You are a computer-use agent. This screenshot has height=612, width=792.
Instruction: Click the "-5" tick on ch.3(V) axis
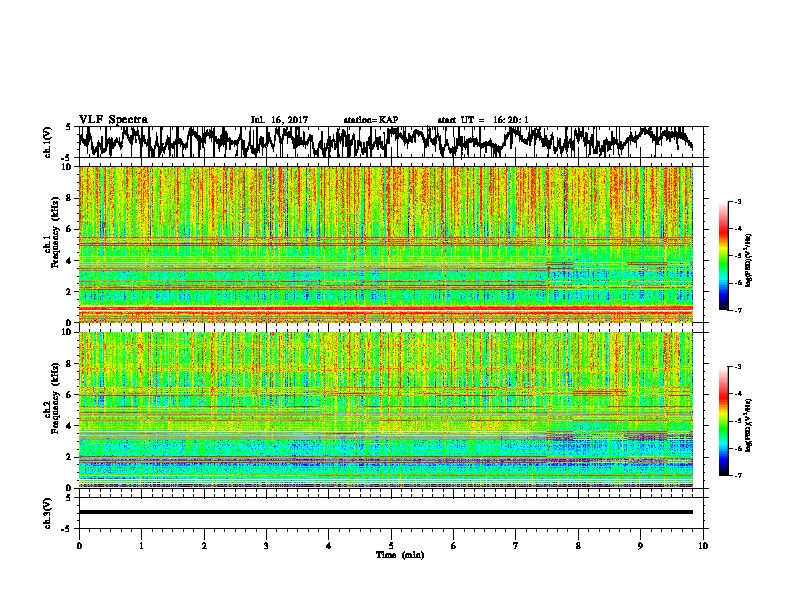pyautogui.click(x=66, y=529)
